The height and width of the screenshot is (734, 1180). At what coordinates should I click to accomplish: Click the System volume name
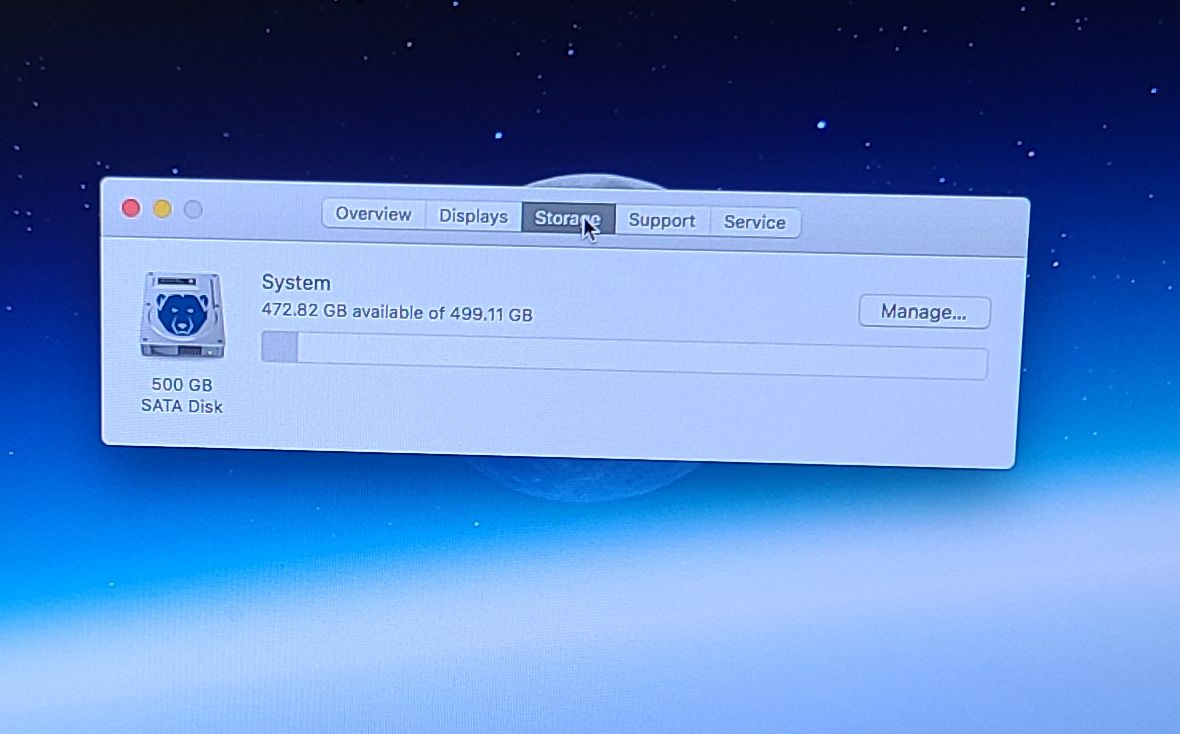(x=296, y=283)
